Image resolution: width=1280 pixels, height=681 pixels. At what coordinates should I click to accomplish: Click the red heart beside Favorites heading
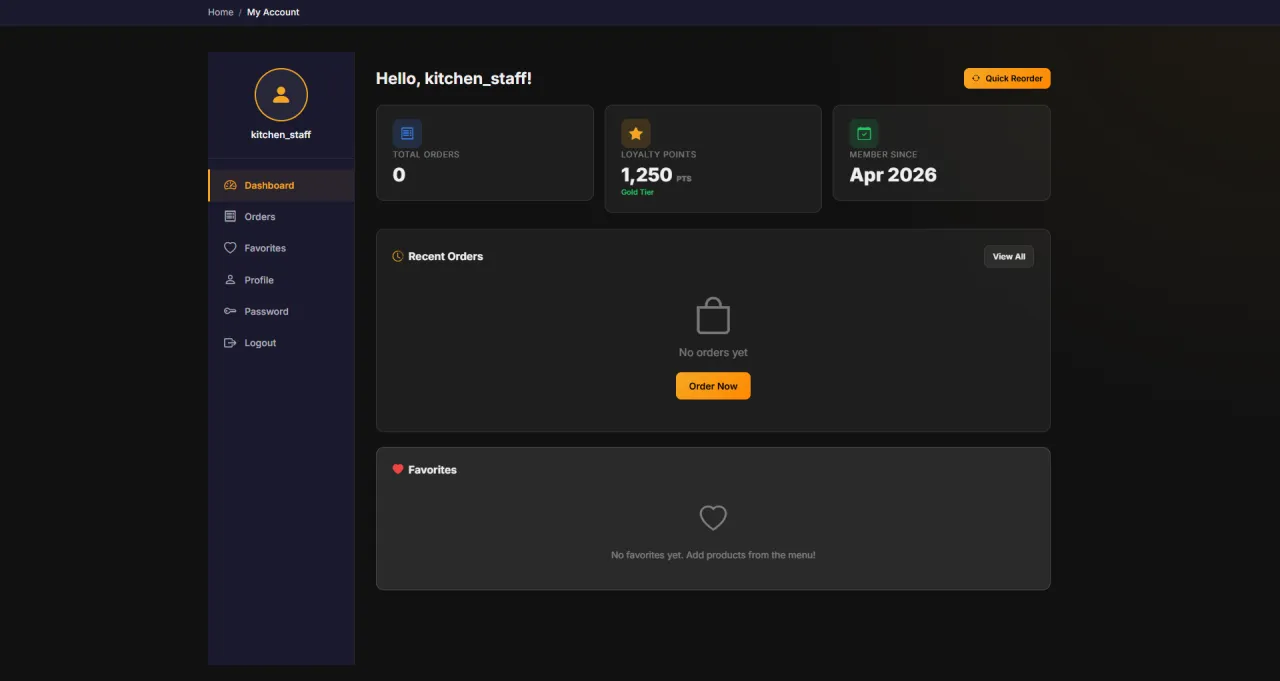pos(398,469)
